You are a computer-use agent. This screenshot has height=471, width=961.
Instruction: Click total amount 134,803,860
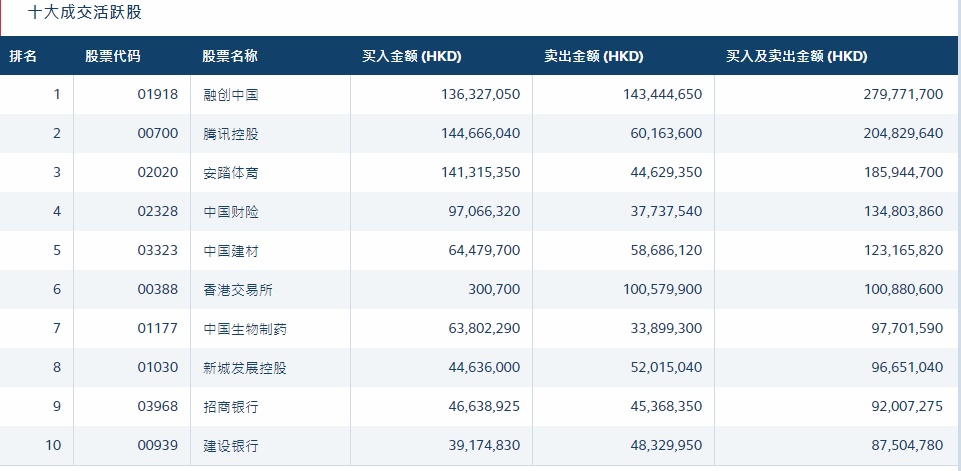903,212
